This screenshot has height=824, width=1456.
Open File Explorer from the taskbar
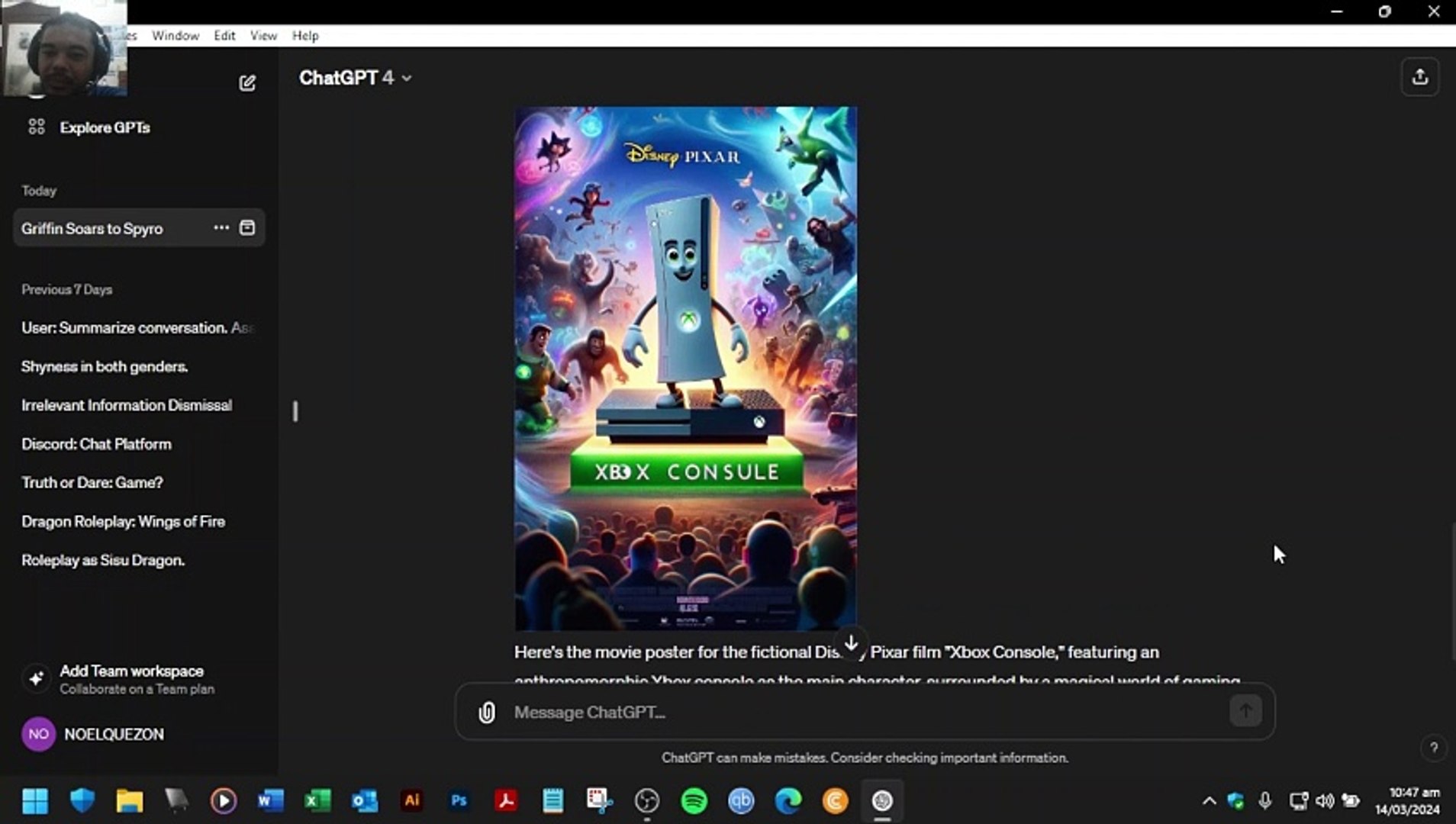click(130, 800)
